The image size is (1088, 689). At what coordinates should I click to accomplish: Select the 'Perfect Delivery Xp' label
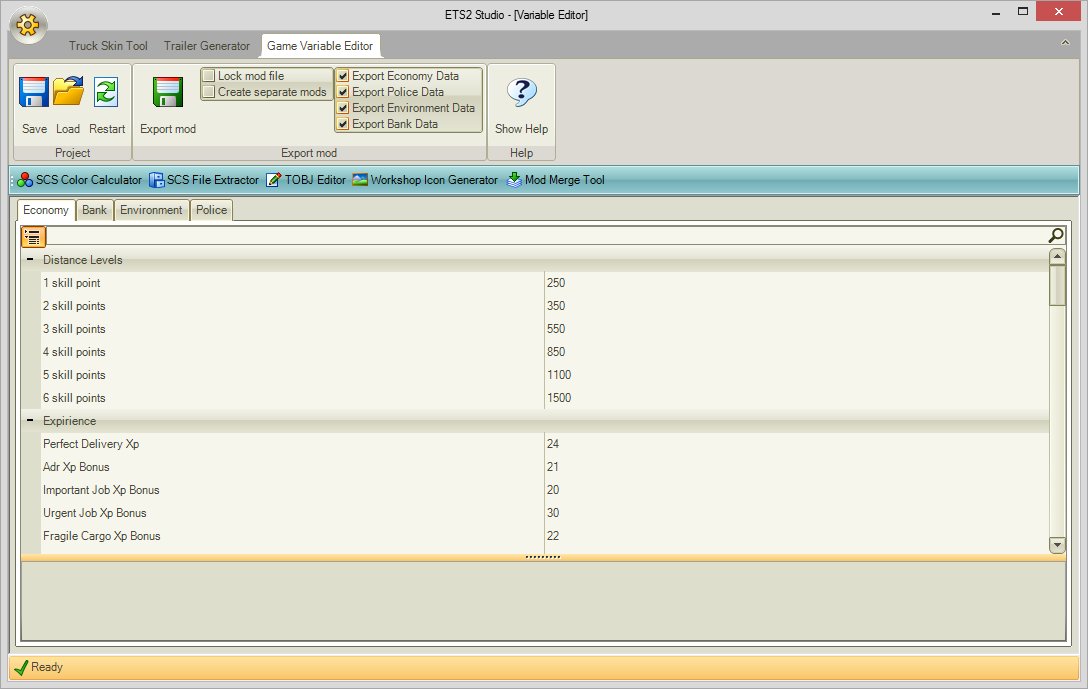point(91,444)
